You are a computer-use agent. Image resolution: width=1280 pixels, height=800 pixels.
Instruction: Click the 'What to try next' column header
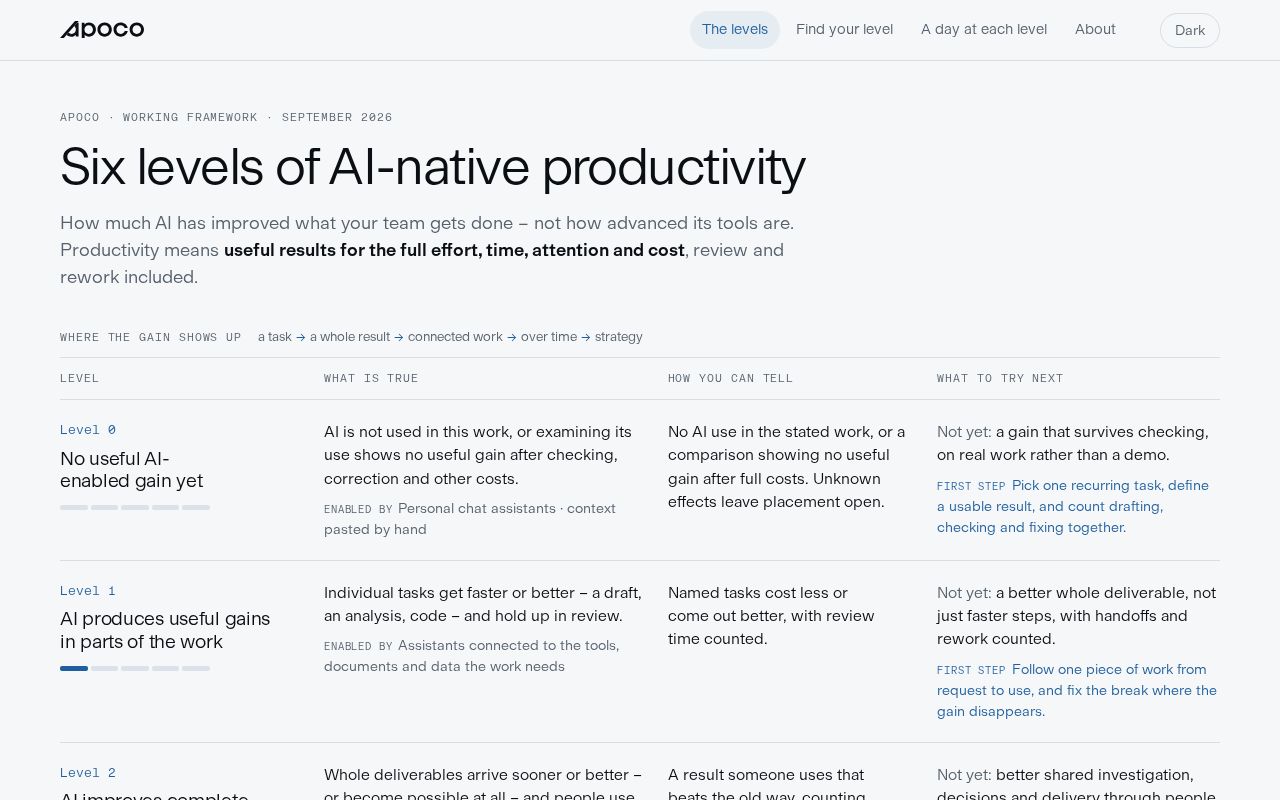(1000, 379)
